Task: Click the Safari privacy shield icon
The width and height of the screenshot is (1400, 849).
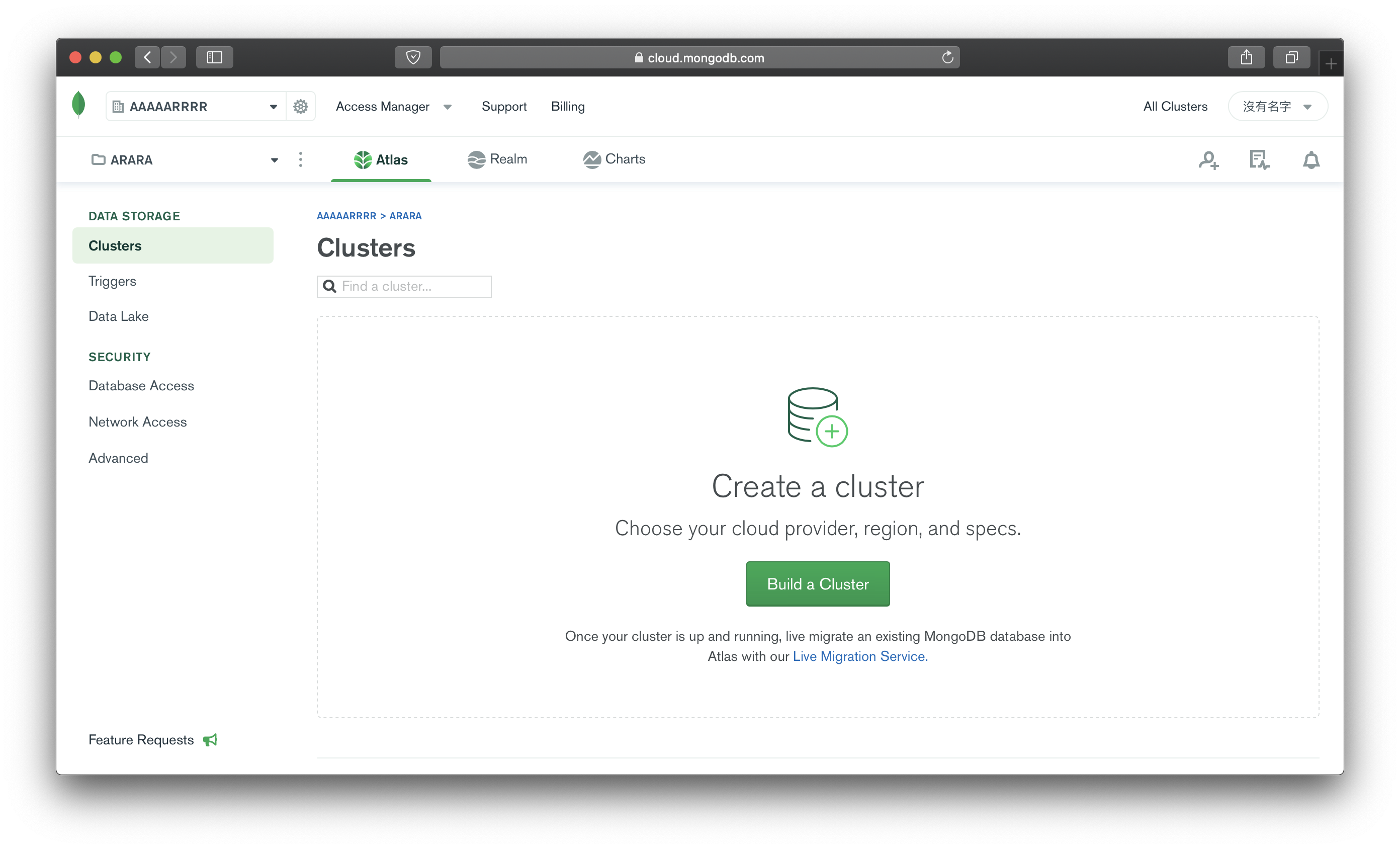Action: tap(413, 57)
